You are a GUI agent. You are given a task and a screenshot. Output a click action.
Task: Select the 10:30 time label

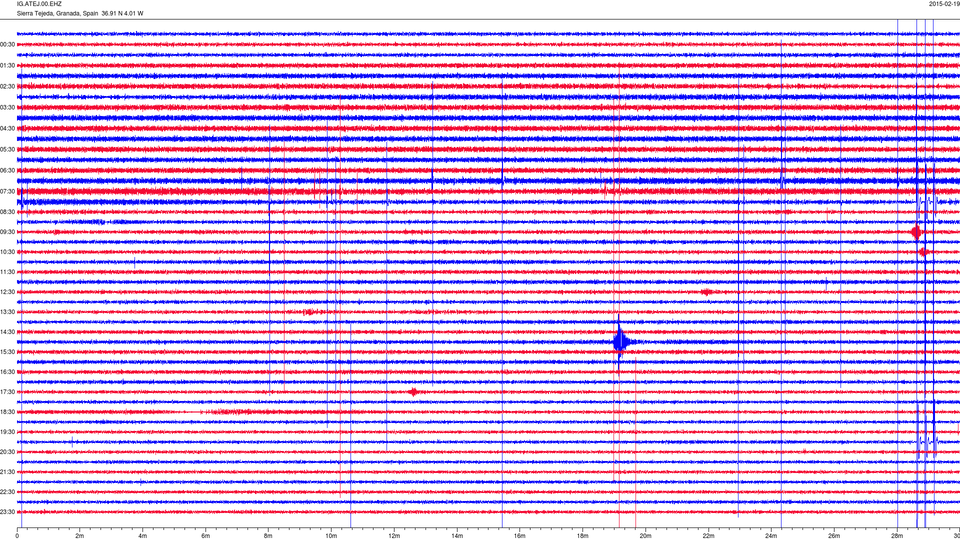pyautogui.click(x=7, y=252)
